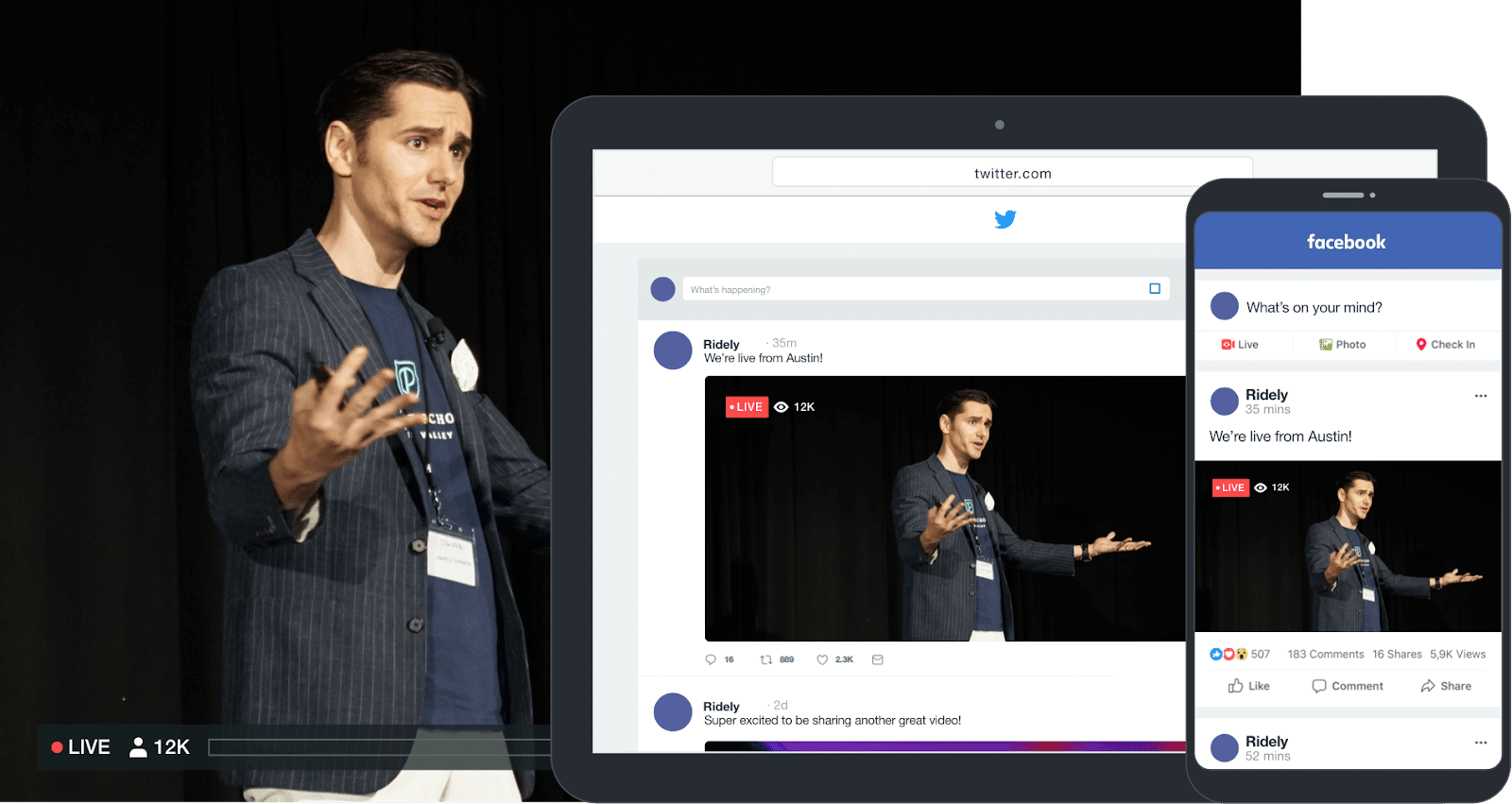This screenshot has height=804, width=1512.
Task: Click eye viewer icon on Twitter video
Action: point(782,407)
